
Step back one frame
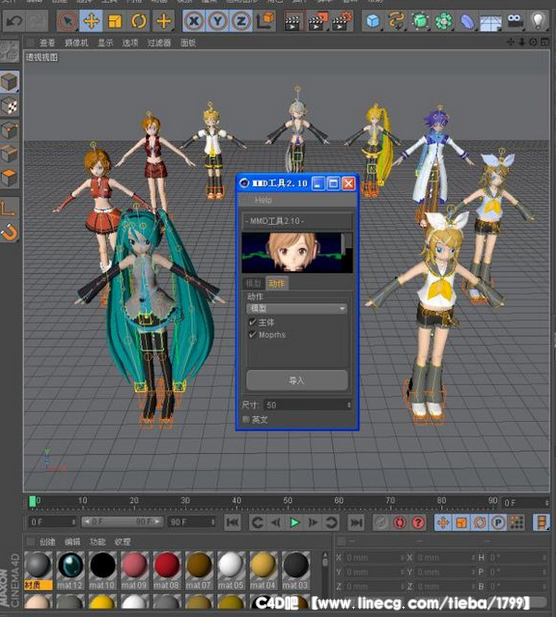pos(276,523)
